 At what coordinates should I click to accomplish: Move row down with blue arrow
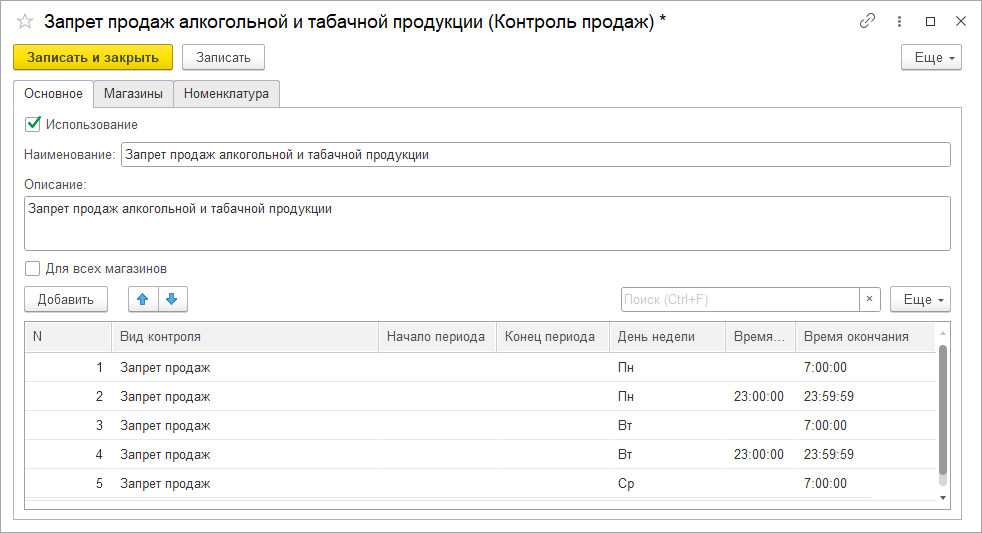[x=172, y=299]
